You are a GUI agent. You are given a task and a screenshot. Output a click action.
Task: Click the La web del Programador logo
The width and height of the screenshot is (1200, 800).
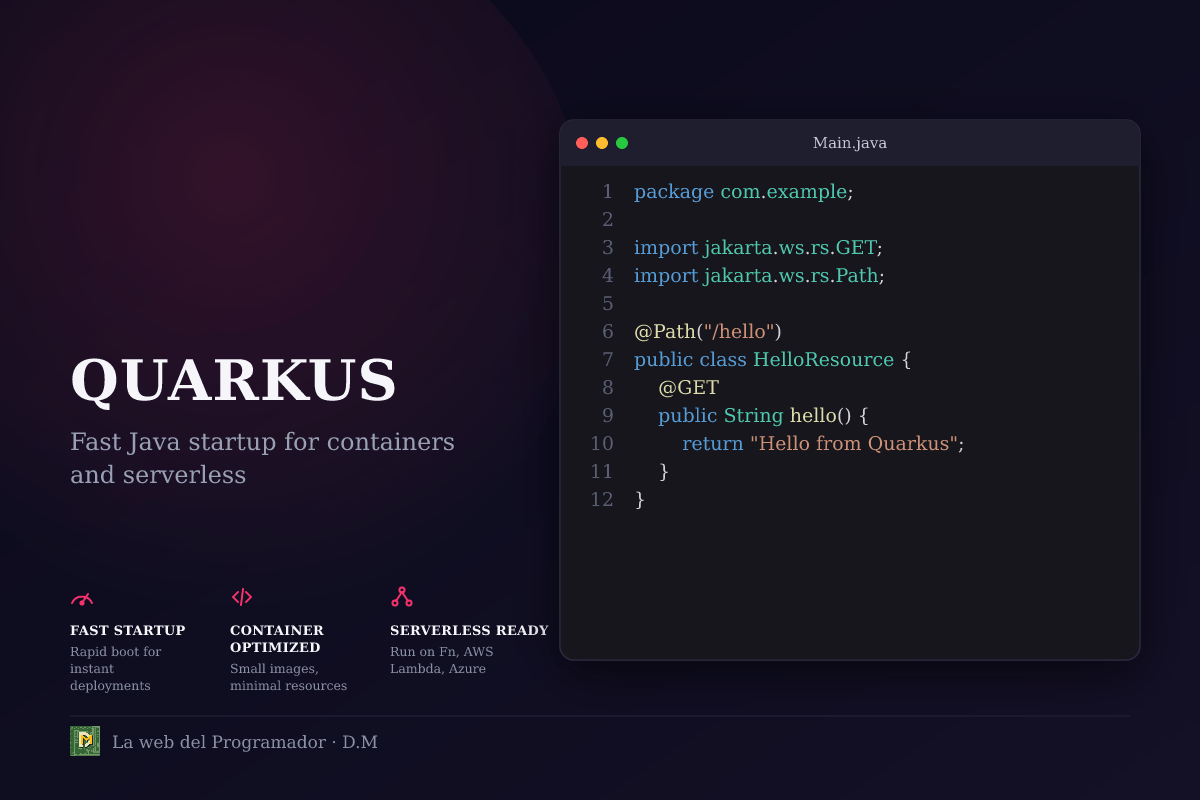(x=85, y=741)
